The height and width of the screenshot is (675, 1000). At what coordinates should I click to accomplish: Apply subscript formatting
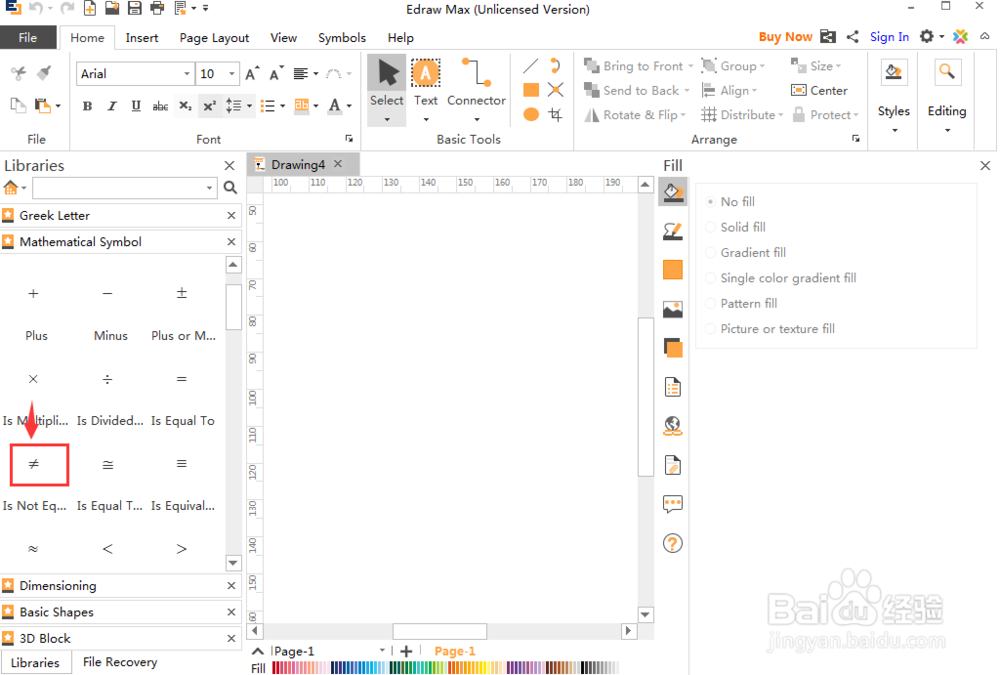coord(185,106)
